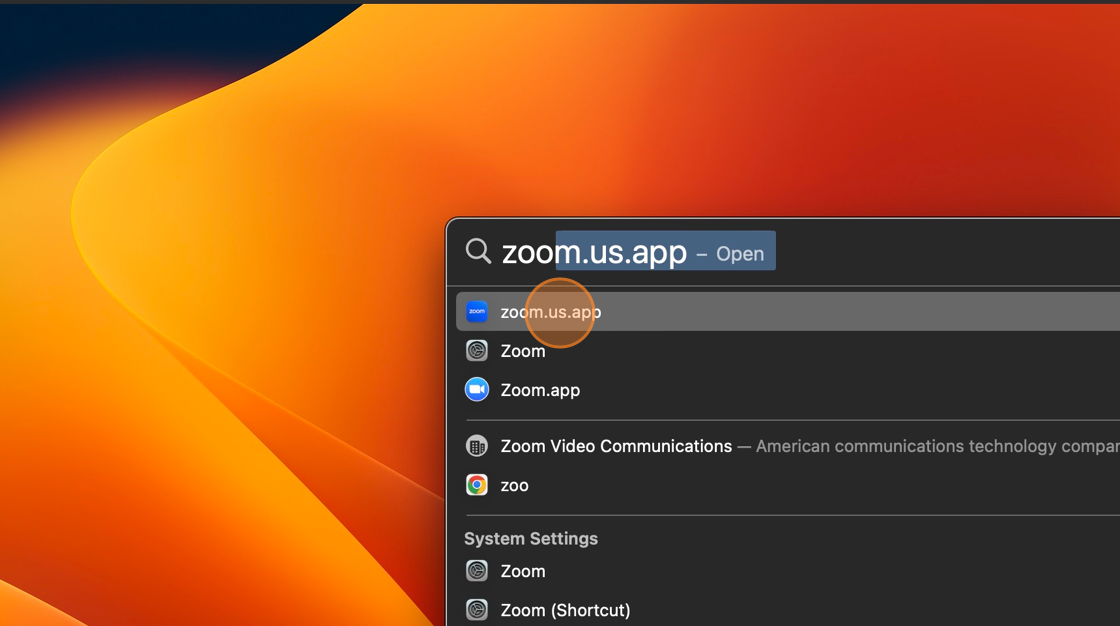The height and width of the screenshot is (626, 1120).
Task: Click the gear icon of System Settings Zoom
Action: point(476,571)
